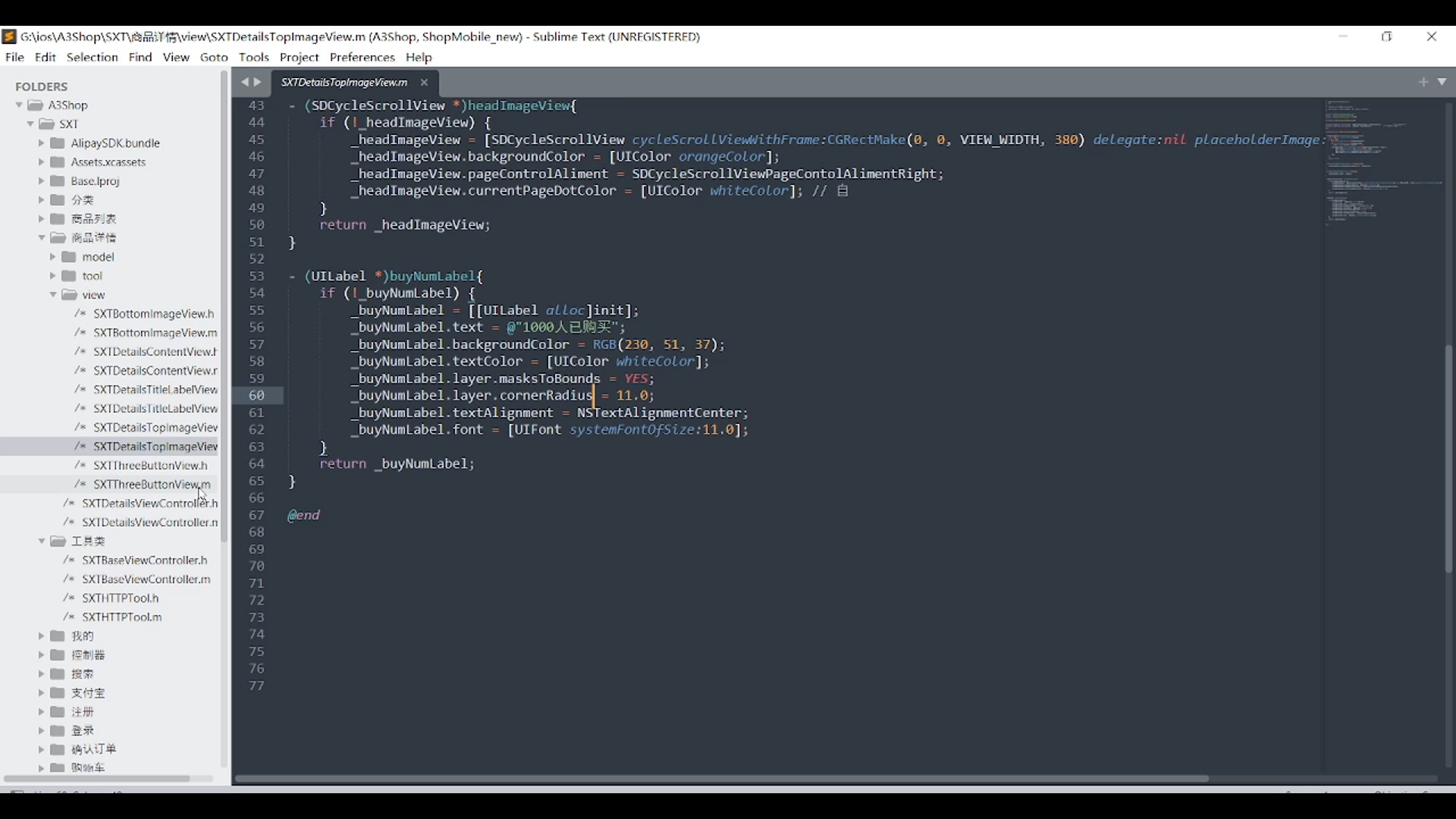This screenshot has height=819, width=1456.
Task: Click the new tab plus icon
Action: click(1423, 82)
